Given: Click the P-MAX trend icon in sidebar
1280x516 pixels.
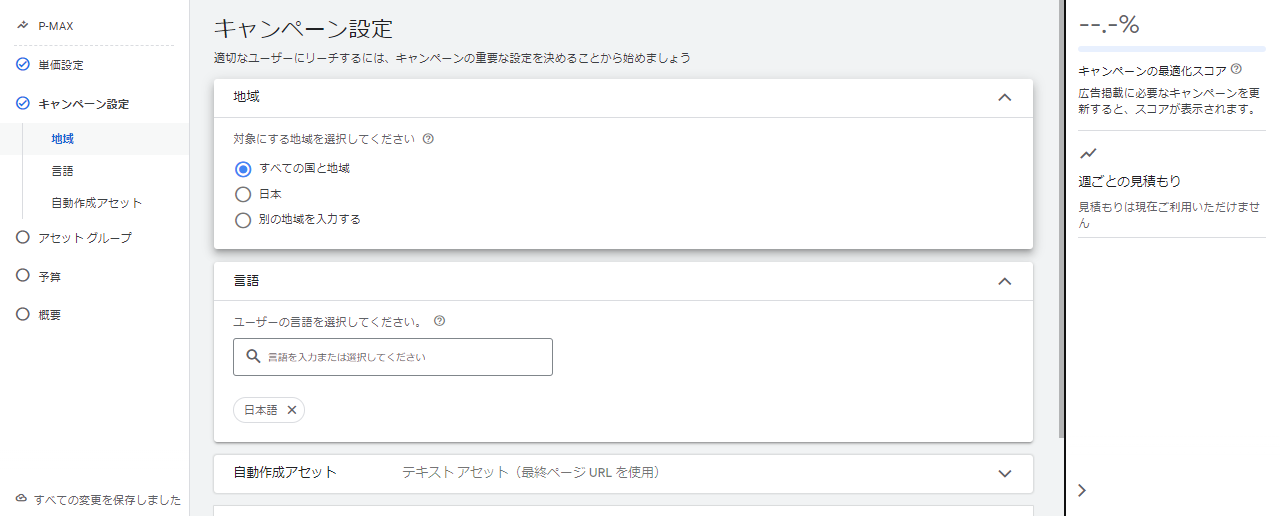Looking at the screenshot, I should click(x=23, y=26).
